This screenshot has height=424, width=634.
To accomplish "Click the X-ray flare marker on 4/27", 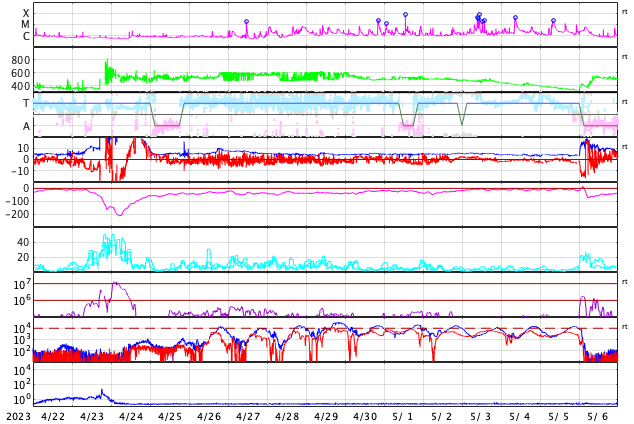I will tap(246, 21).
